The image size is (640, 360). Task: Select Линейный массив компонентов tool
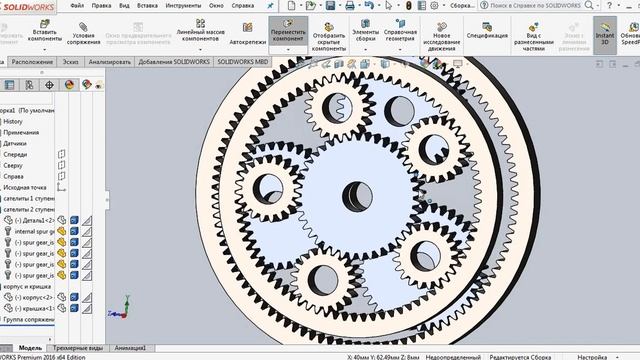[200, 31]
